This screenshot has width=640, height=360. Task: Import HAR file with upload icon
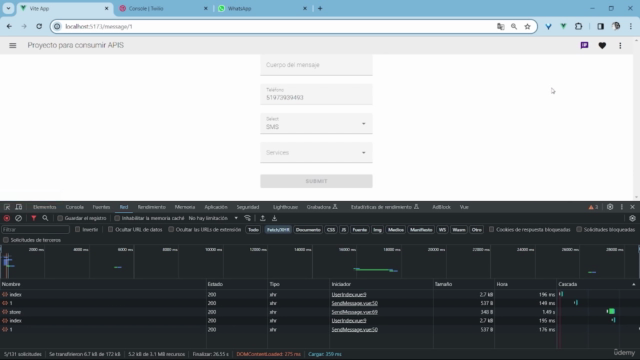(263, 218)
